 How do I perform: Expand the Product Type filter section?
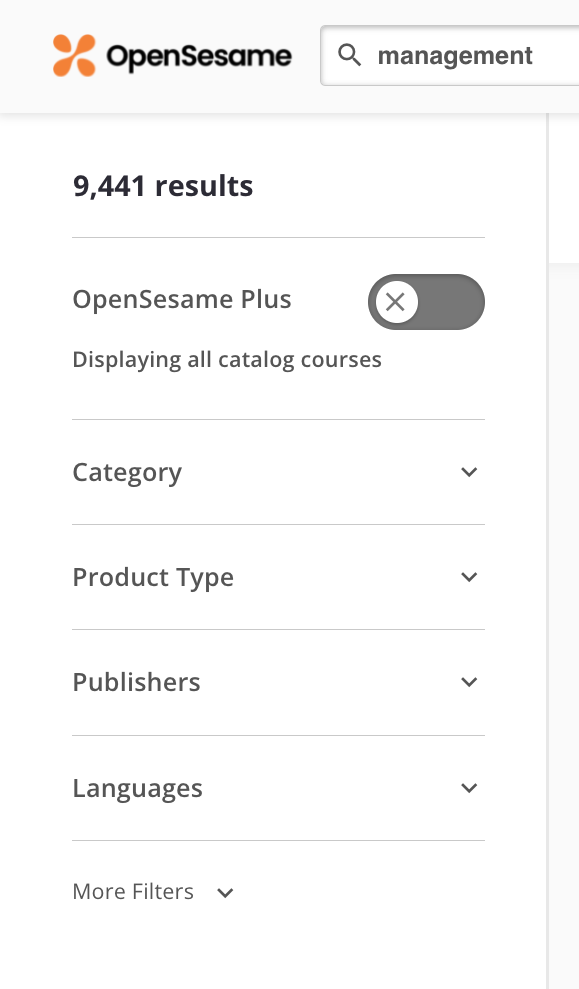278,577
